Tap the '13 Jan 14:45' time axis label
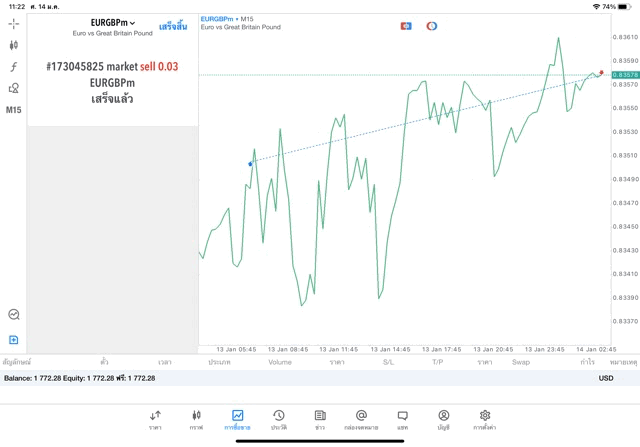This screenshot has height=447, width=640. (390, 349)
